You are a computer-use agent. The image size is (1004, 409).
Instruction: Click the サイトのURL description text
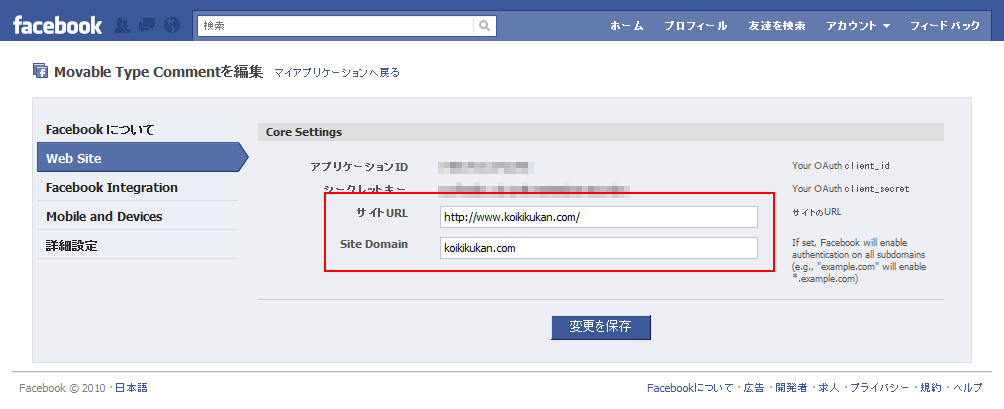pos(816,211)
